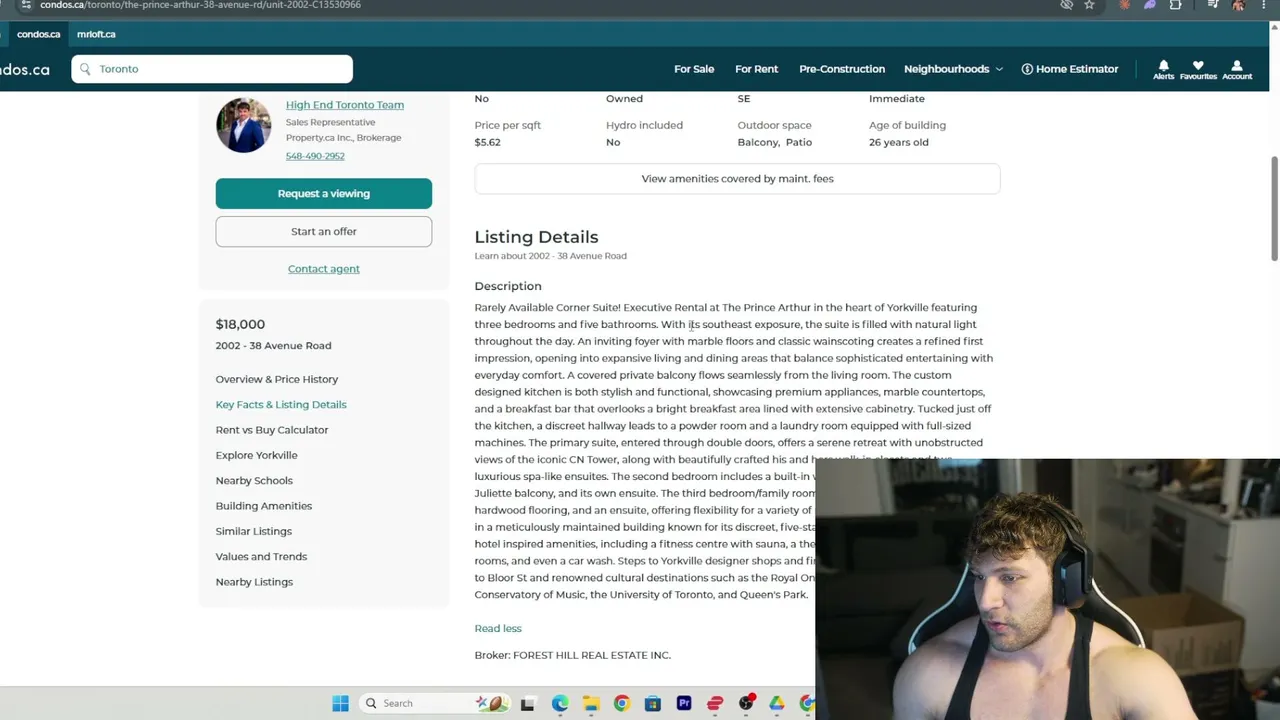Jump to Values and Trends section
Viewport: 1280px width, 720px height.
point(261,556)
